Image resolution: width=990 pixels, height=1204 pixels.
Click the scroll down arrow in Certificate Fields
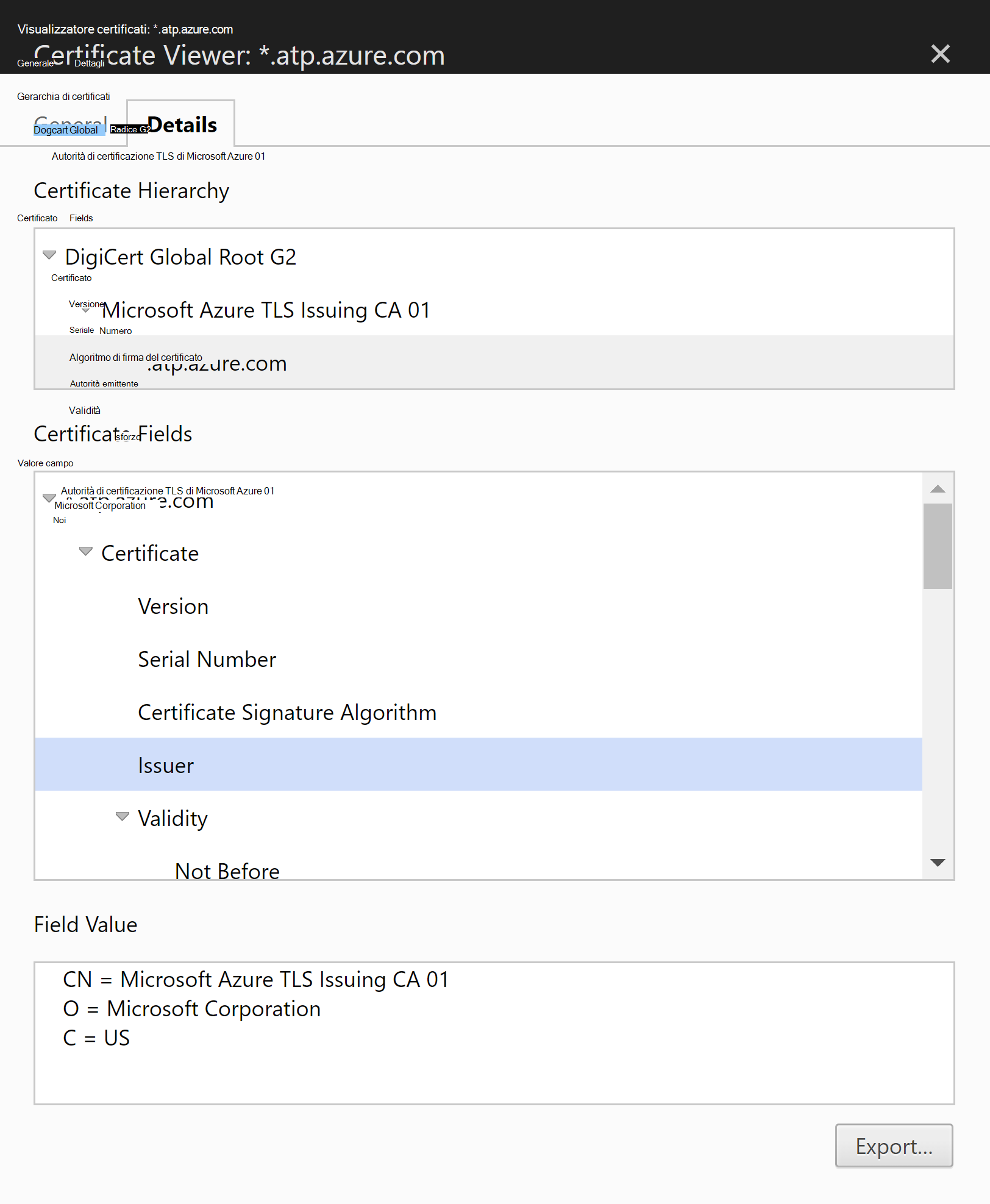pyautogui.click(x=938, y=863)
